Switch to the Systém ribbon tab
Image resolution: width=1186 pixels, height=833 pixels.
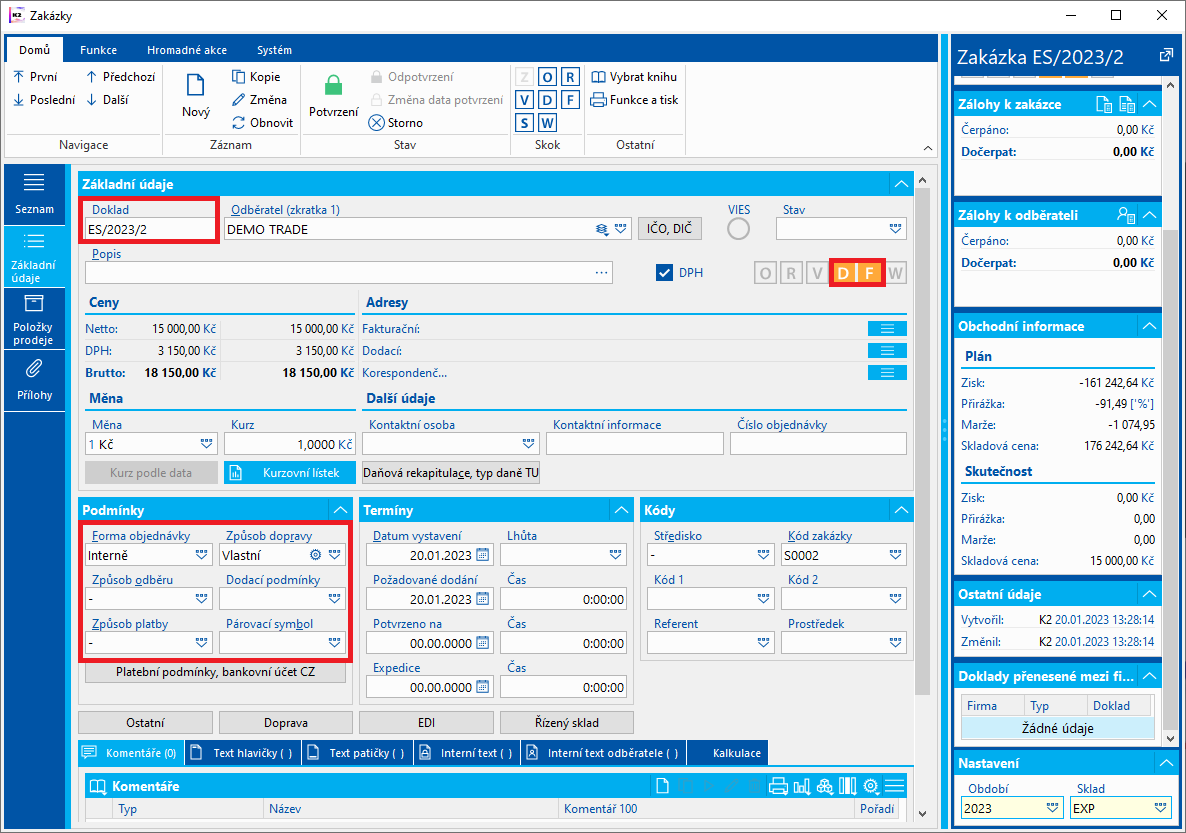(x=274, y=50)
